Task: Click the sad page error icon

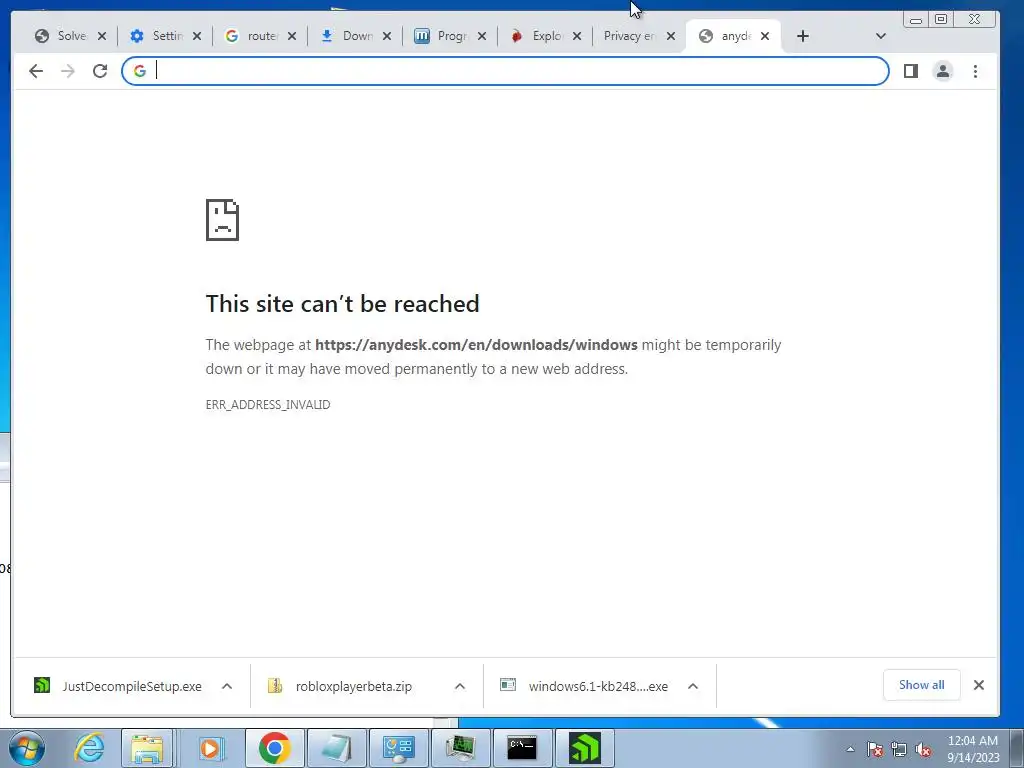Action: pyautogui.click(x=223, y=220)
